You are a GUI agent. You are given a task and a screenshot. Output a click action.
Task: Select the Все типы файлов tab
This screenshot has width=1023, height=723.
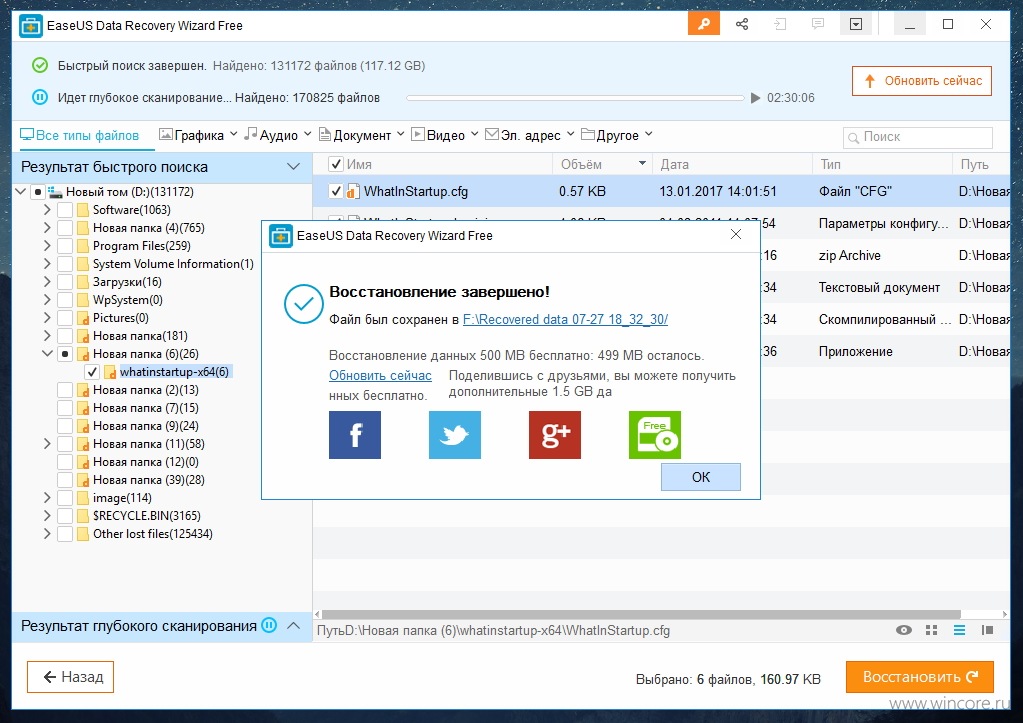pyautogui.click(x=80, y=135)
